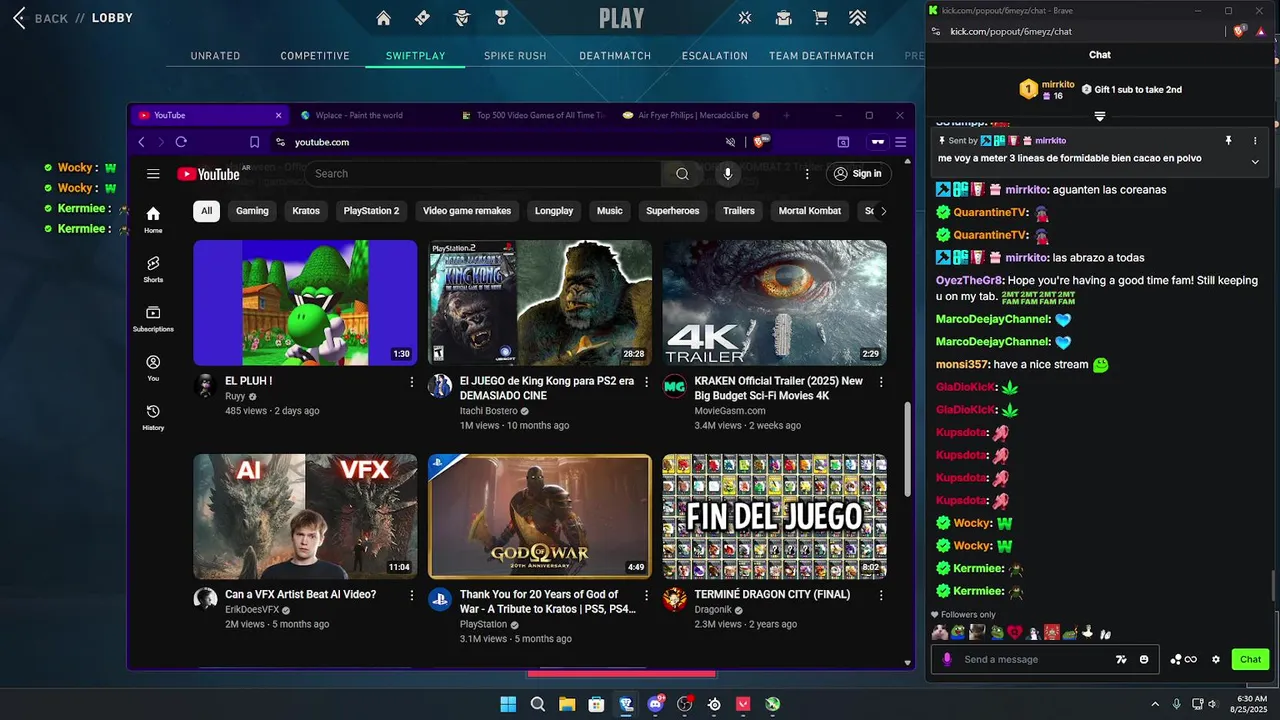Screen dimensions: 1280x720
Task: Open the You section in YouTube sidebar
Action: 153,368
